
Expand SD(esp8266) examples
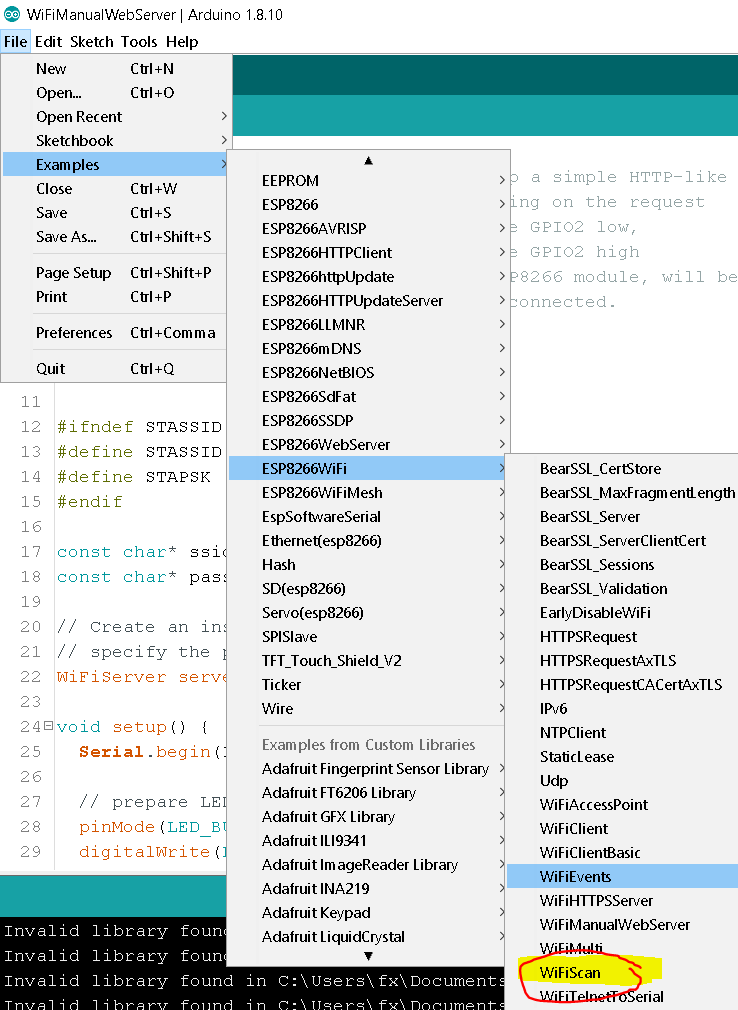368,588
